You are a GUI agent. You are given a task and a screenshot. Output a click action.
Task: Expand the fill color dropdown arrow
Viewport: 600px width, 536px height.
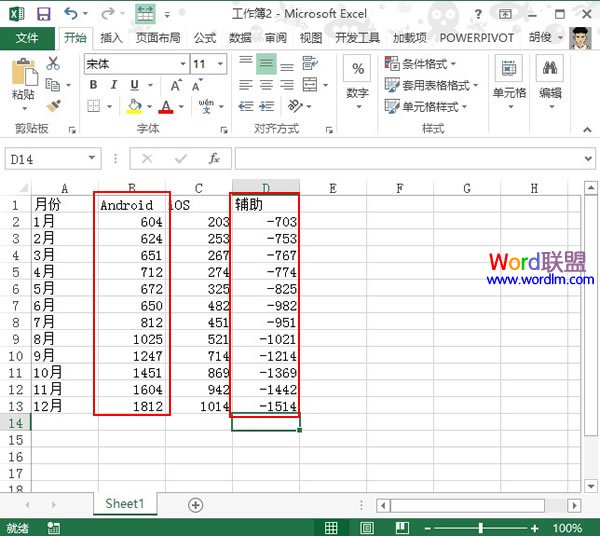tap(150, 106)
